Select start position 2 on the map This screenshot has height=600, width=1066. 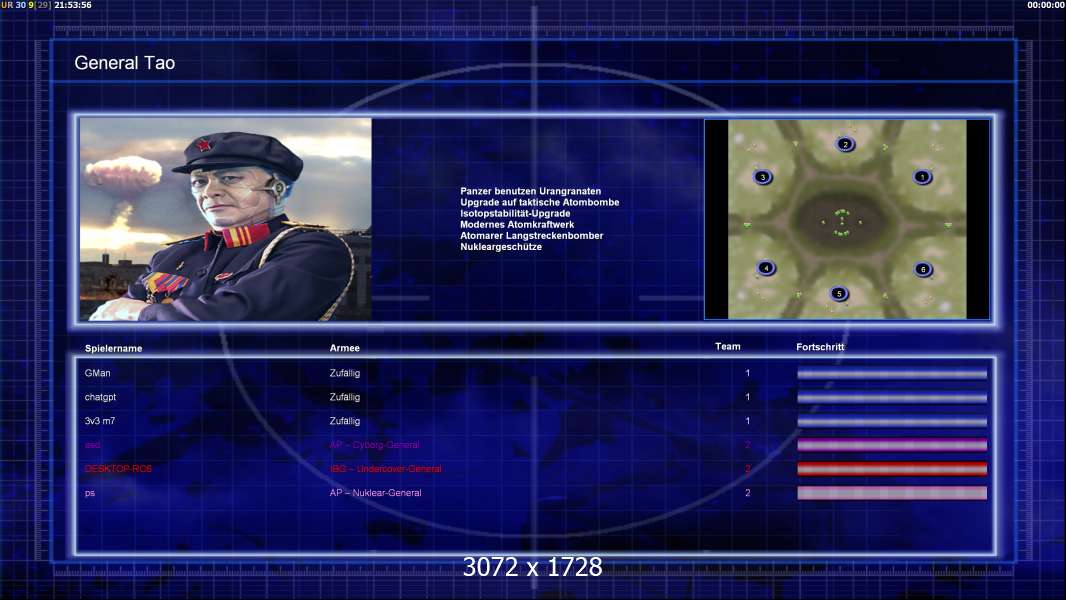coord(845,144)
